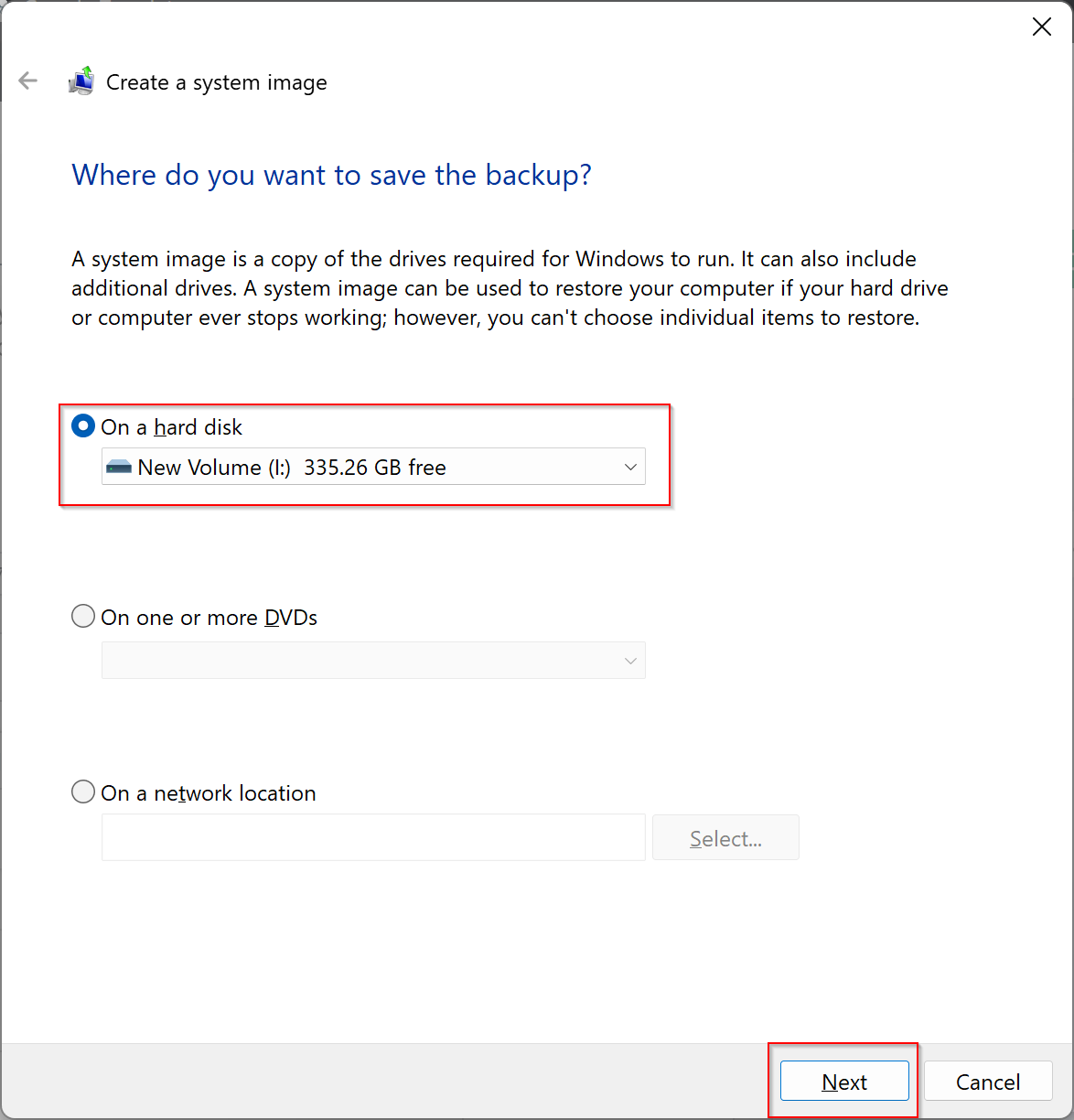Viewport: 1074px width, 1120px height.
Task: Open the New Volume (I:) drive dropdown
Action: [x=373, y=467]
